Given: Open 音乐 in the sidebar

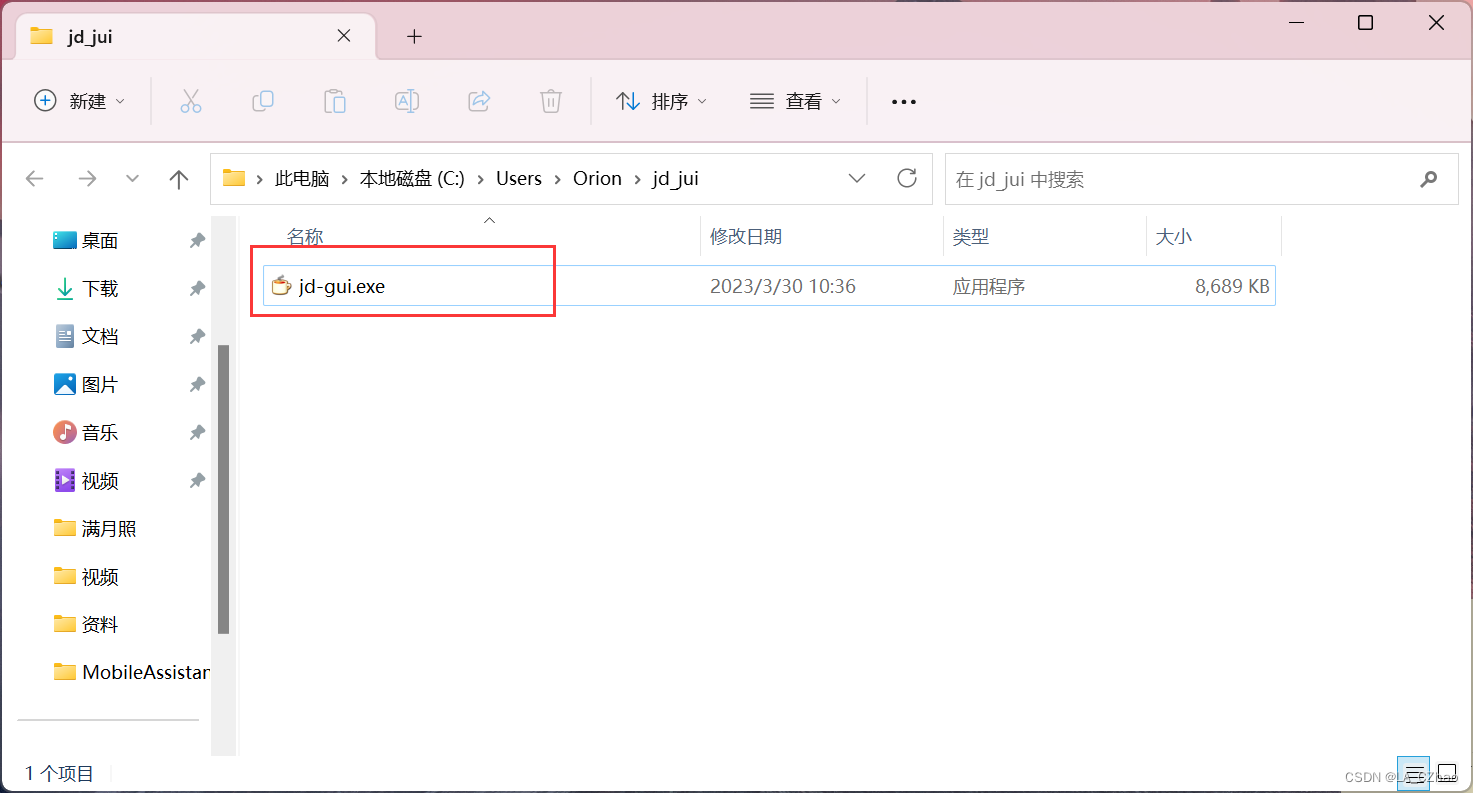Looking at the screenshot, I should point(100,433).
